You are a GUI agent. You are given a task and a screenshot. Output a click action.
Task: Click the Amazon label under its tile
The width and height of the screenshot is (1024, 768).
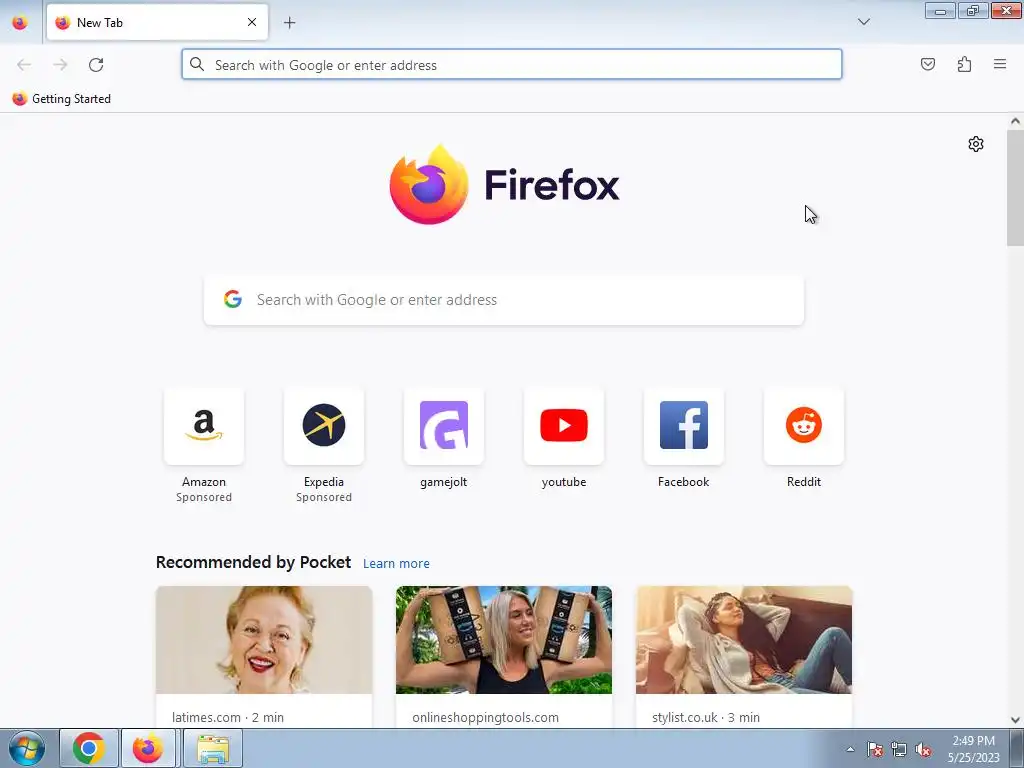(x=204, y=482)
